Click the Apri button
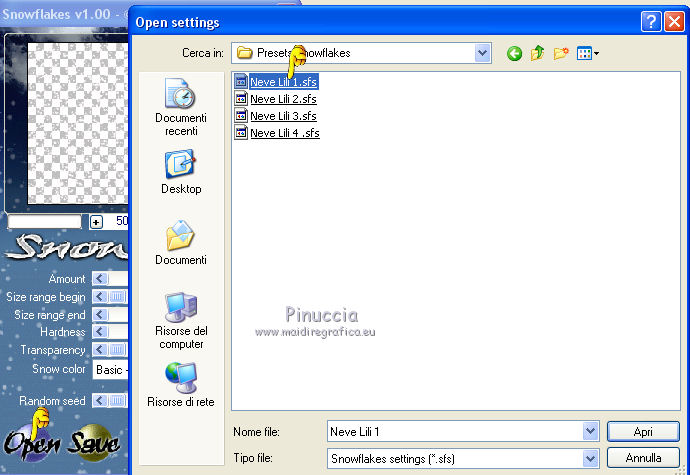 643,431
